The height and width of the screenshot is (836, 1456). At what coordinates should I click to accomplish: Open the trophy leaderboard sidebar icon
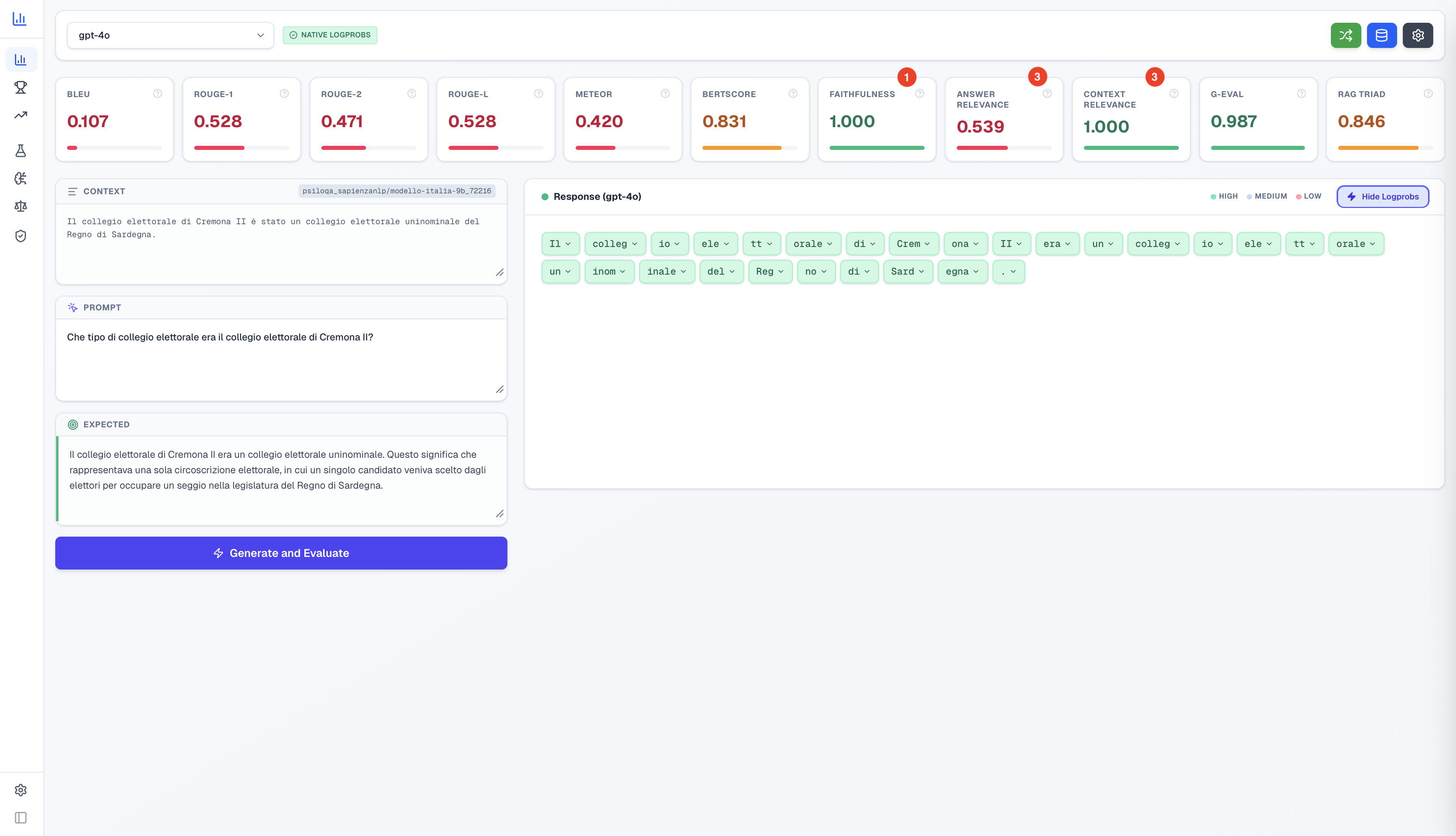click(x=21, y=87)
